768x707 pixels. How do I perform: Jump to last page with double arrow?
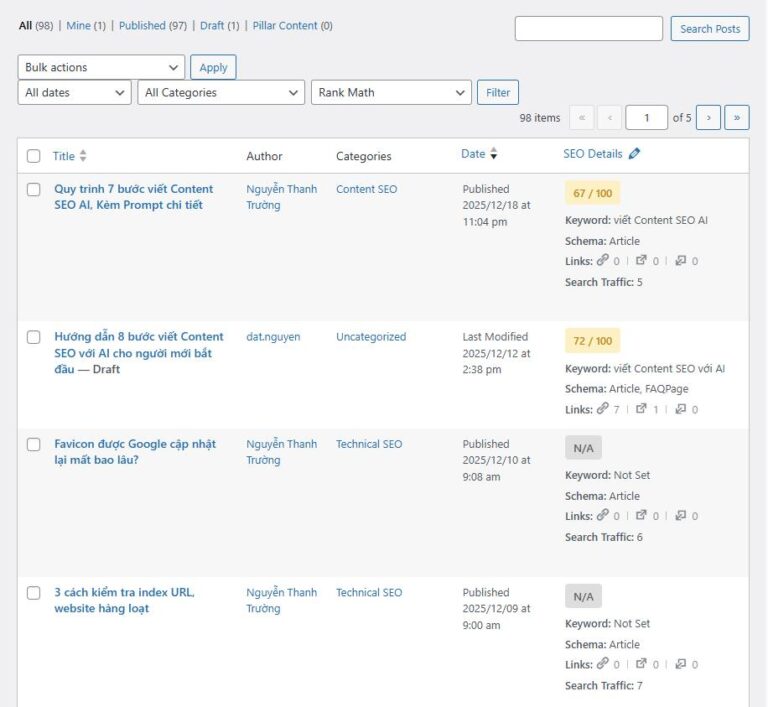[737, 118]
